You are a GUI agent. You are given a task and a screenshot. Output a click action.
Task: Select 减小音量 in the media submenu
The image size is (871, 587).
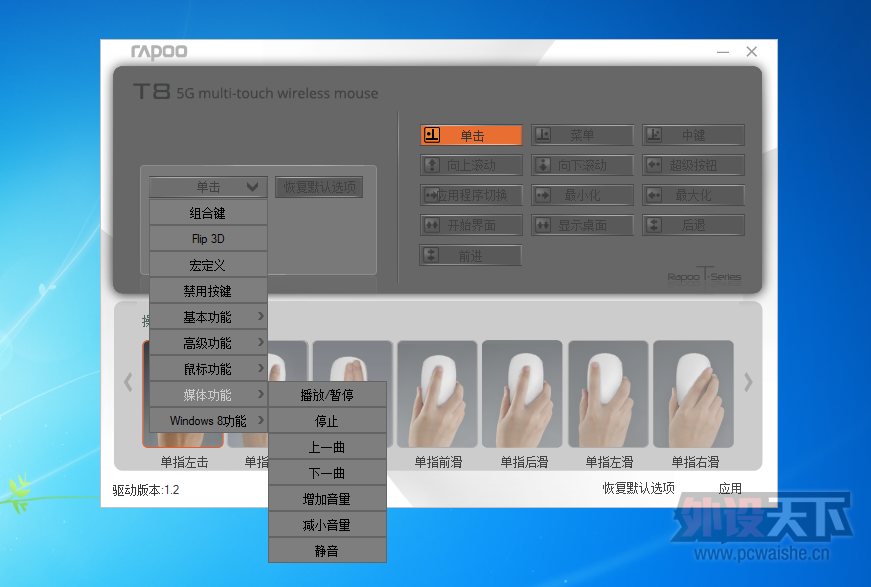click(x=327, y=525)
